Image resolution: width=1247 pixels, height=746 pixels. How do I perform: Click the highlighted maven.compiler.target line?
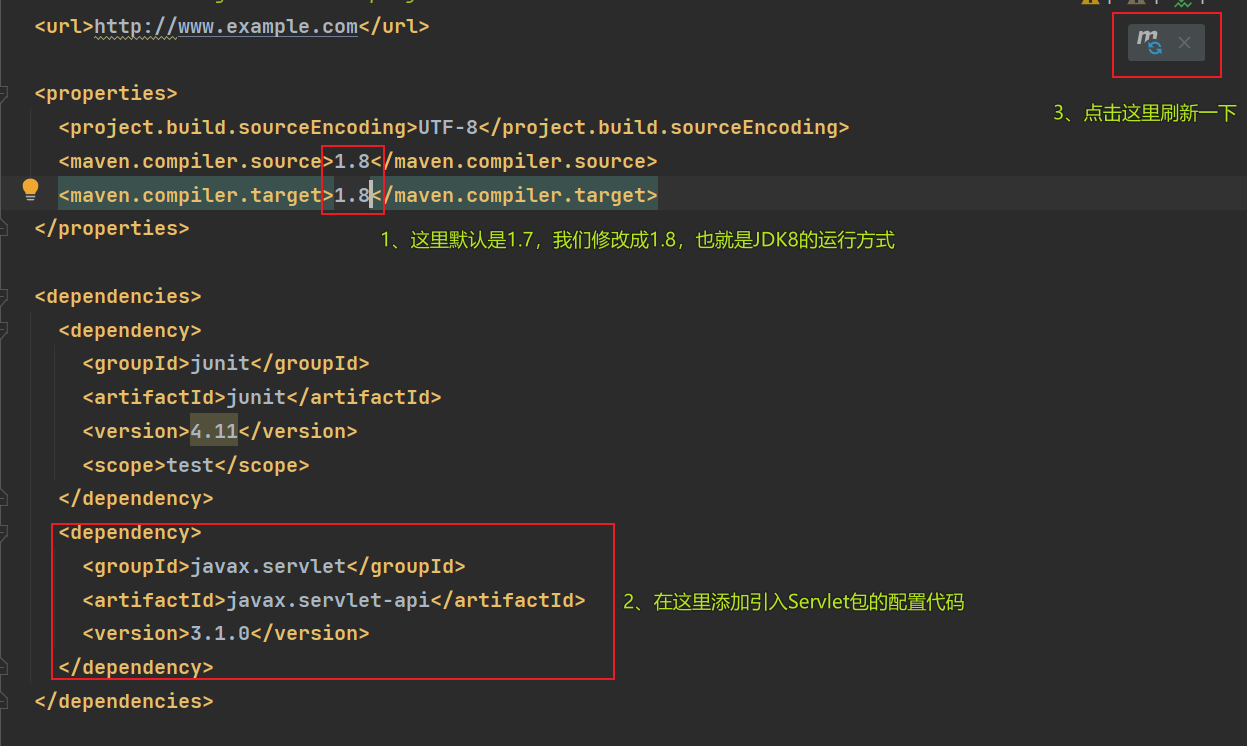[x=200, y=194]
